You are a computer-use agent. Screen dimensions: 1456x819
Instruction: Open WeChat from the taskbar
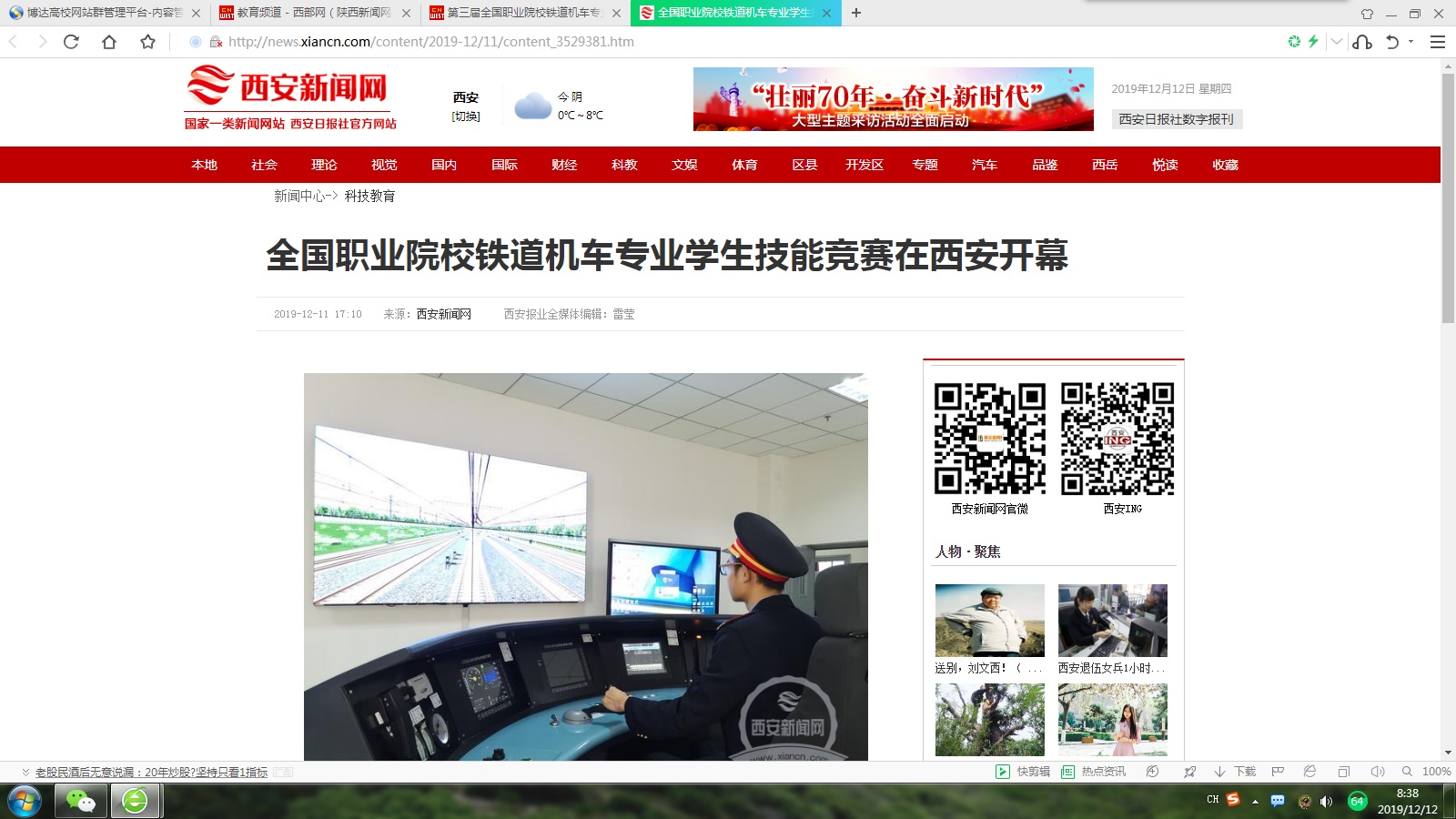point(81,801)
